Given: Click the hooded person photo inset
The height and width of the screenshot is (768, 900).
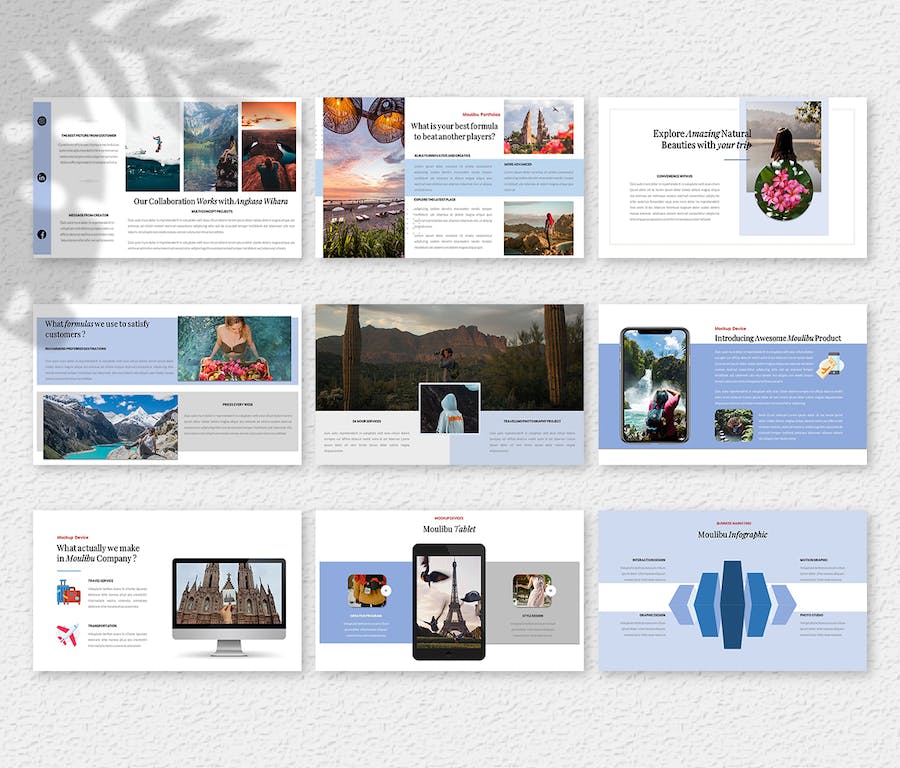Looking at the screenshot, I should [x=449, y=409].
